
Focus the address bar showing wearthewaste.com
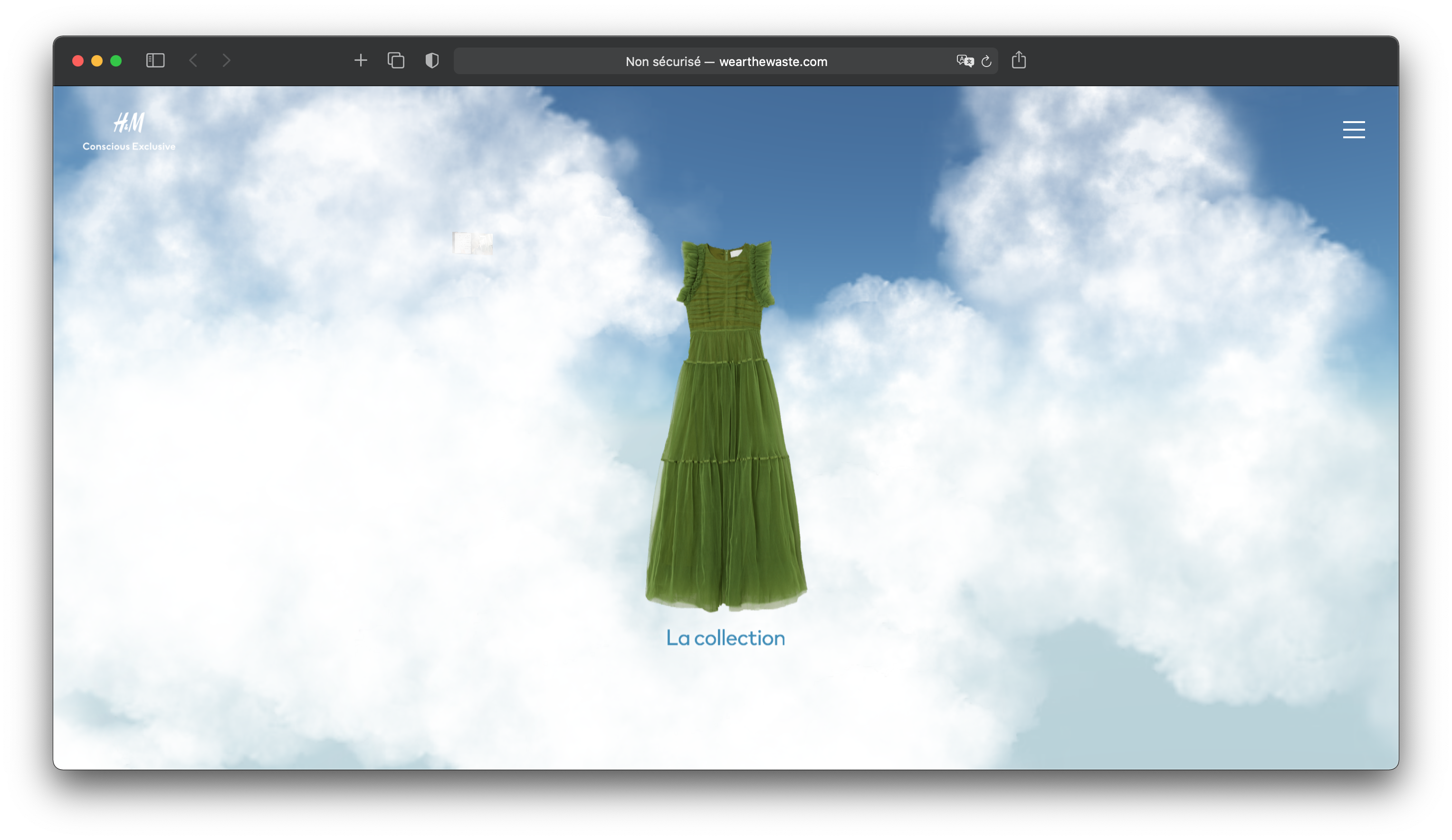pyautogui.click(x=726, y=61)
